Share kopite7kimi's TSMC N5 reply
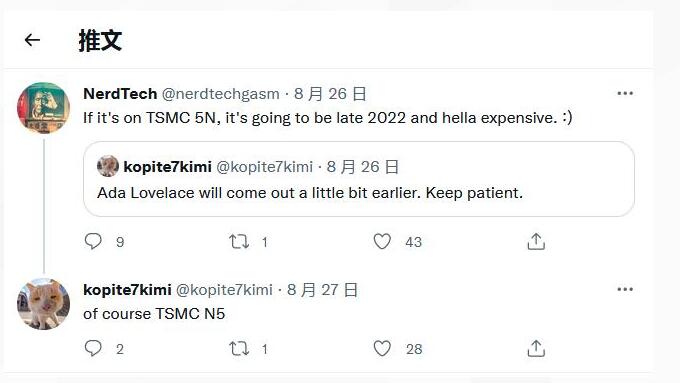This screenshot has height=383, width=680. pos(536,348)
